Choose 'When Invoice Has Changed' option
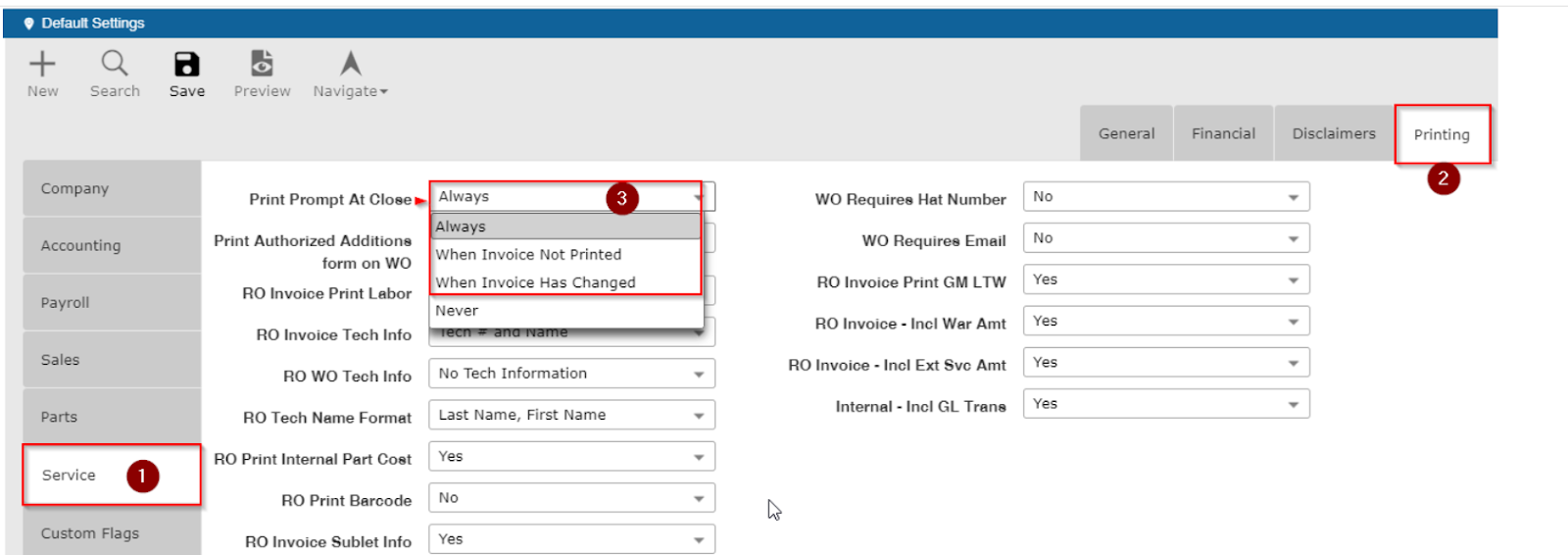This screenshot has height=555, width=1568. click(566, 282)
